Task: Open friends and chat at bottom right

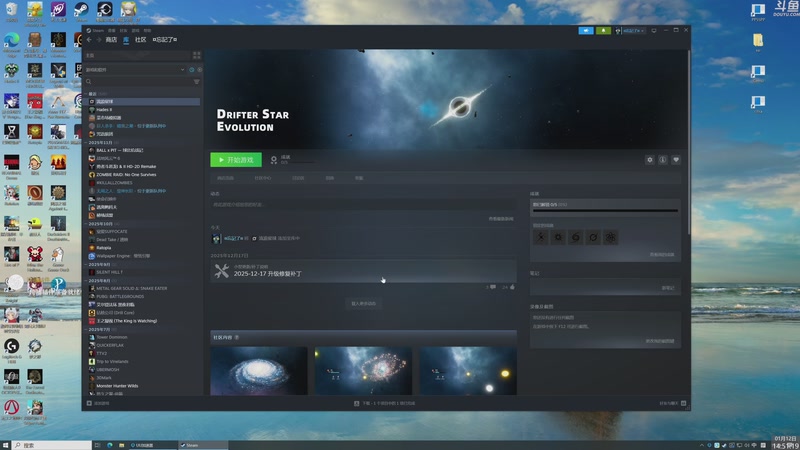Action: (x=672, y=403)
